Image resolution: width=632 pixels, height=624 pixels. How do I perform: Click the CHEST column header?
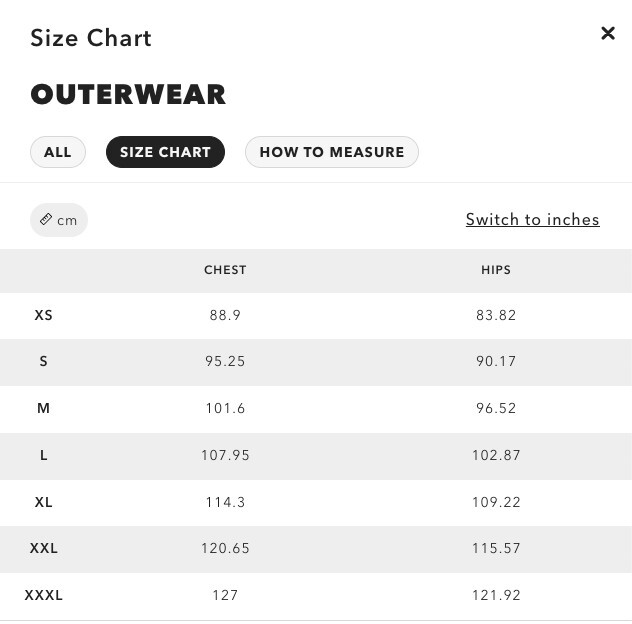(x=225, y=270)
